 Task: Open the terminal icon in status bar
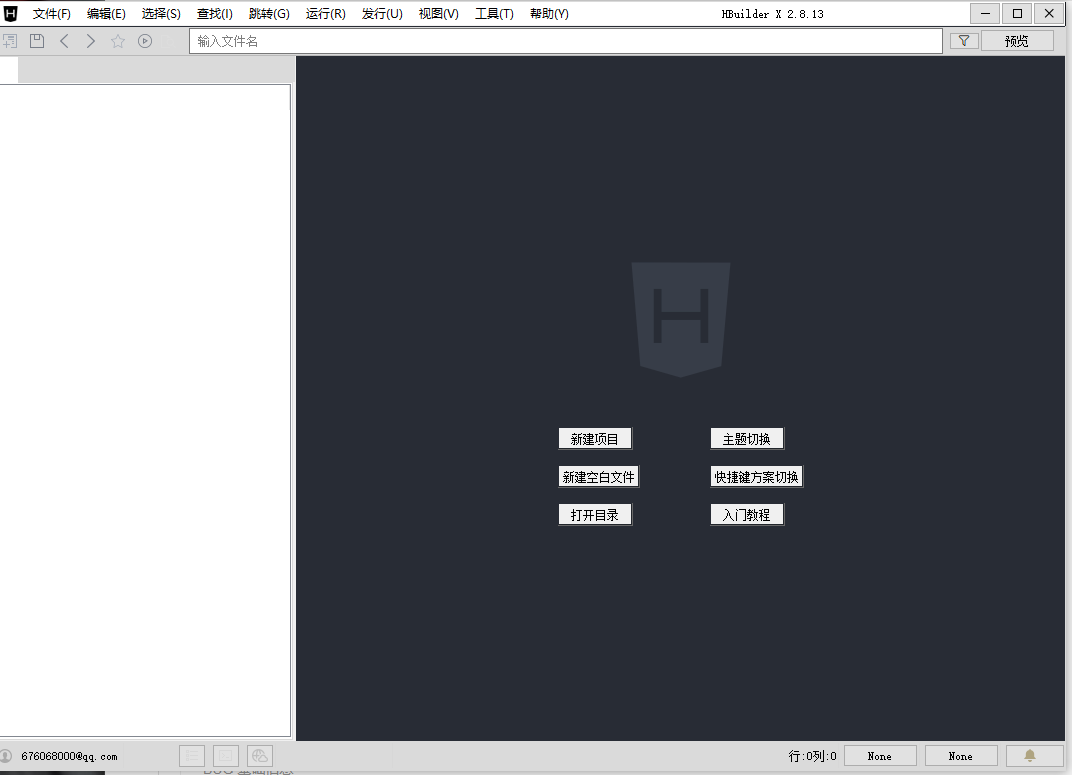tap(226, 756)
